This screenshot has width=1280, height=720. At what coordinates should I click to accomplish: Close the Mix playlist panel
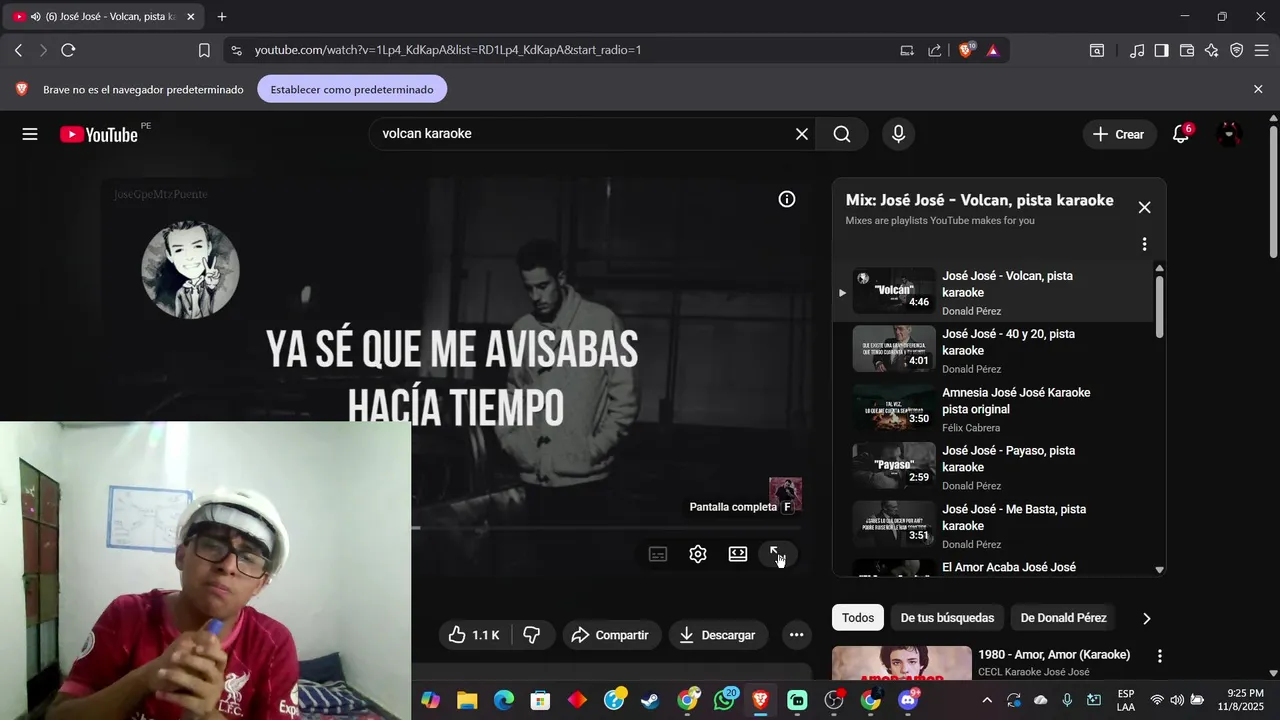point(1144,207)
